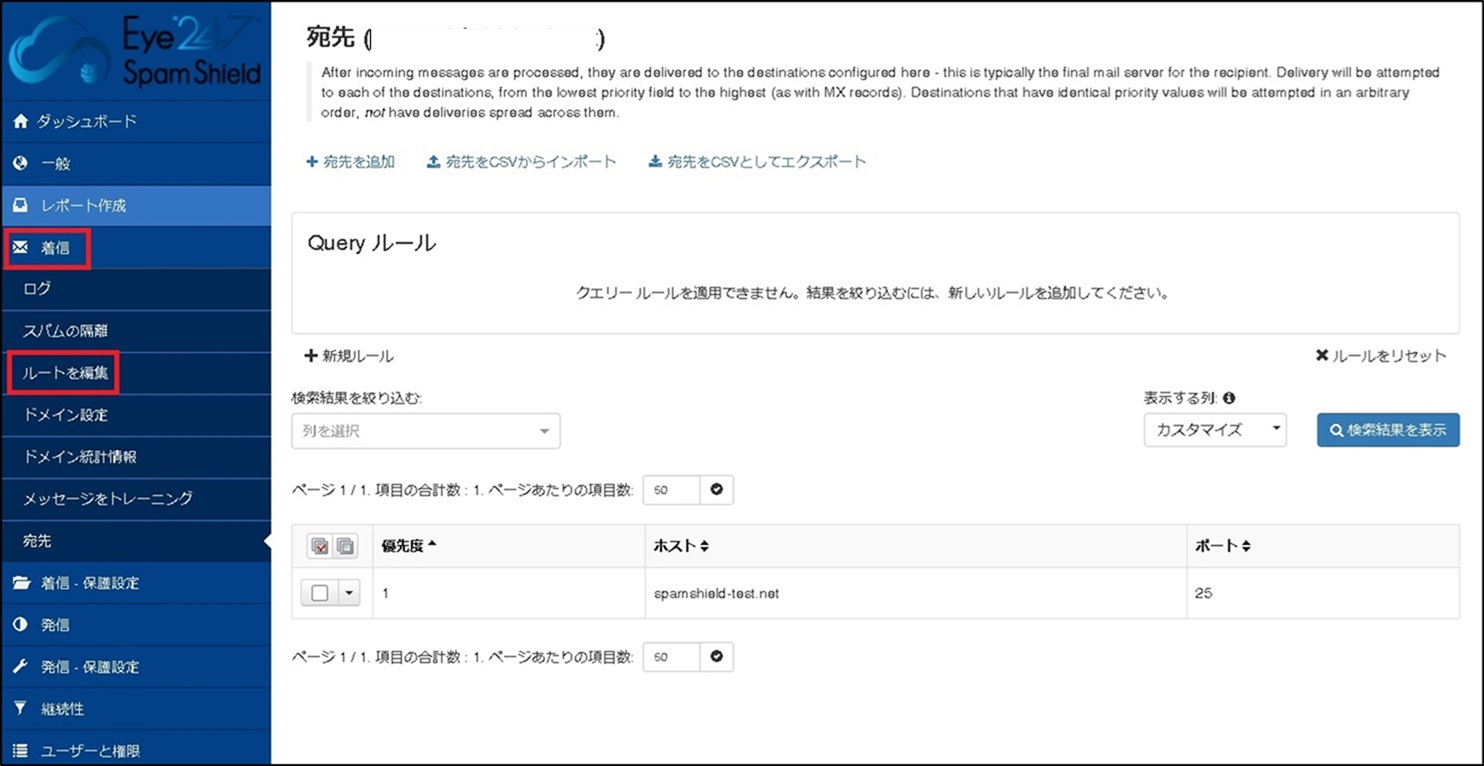The image size is (1484, 766).
Task: Click the list icon beside ユーザーと権限
Action: [x=20, y=751]
